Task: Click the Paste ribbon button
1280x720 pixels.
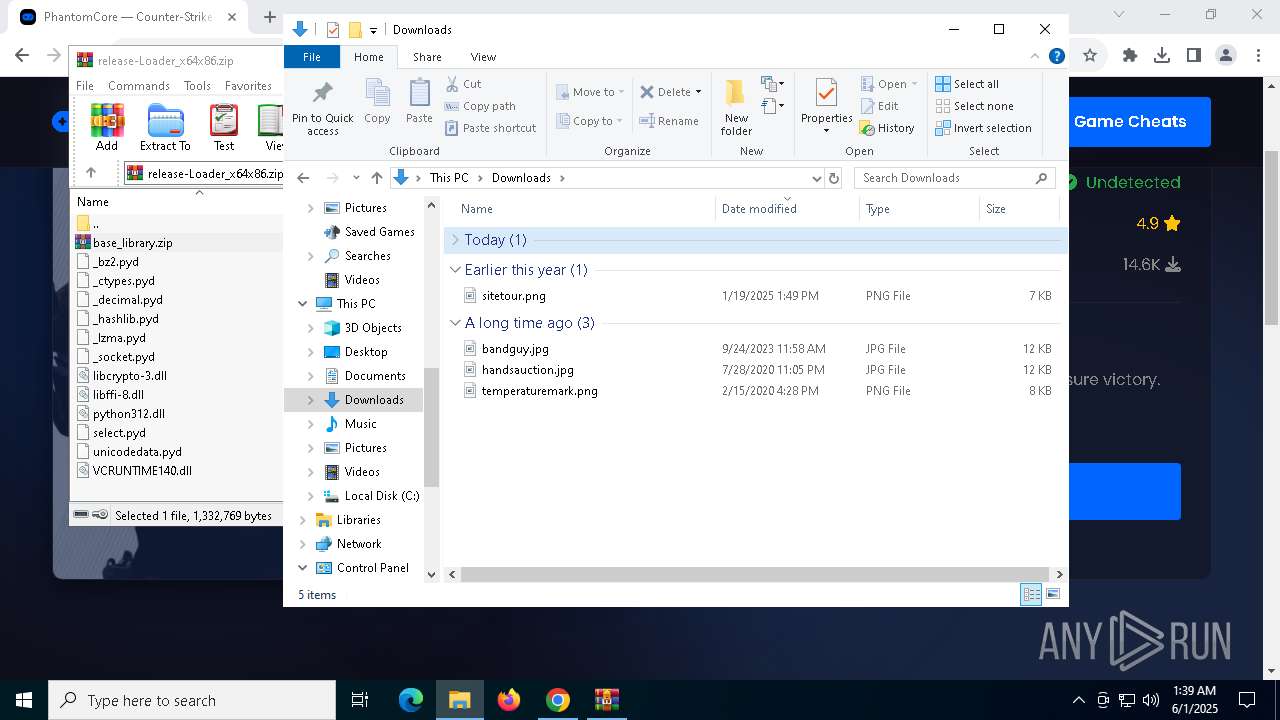Action: point(419,102)
